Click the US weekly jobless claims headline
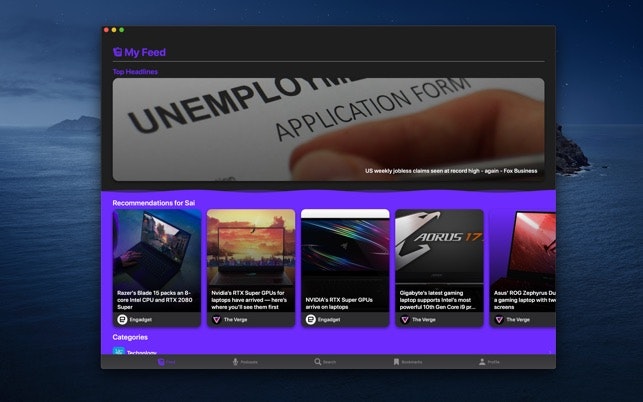The height and width of the screenshot is (402, 643). pos(451,171)
